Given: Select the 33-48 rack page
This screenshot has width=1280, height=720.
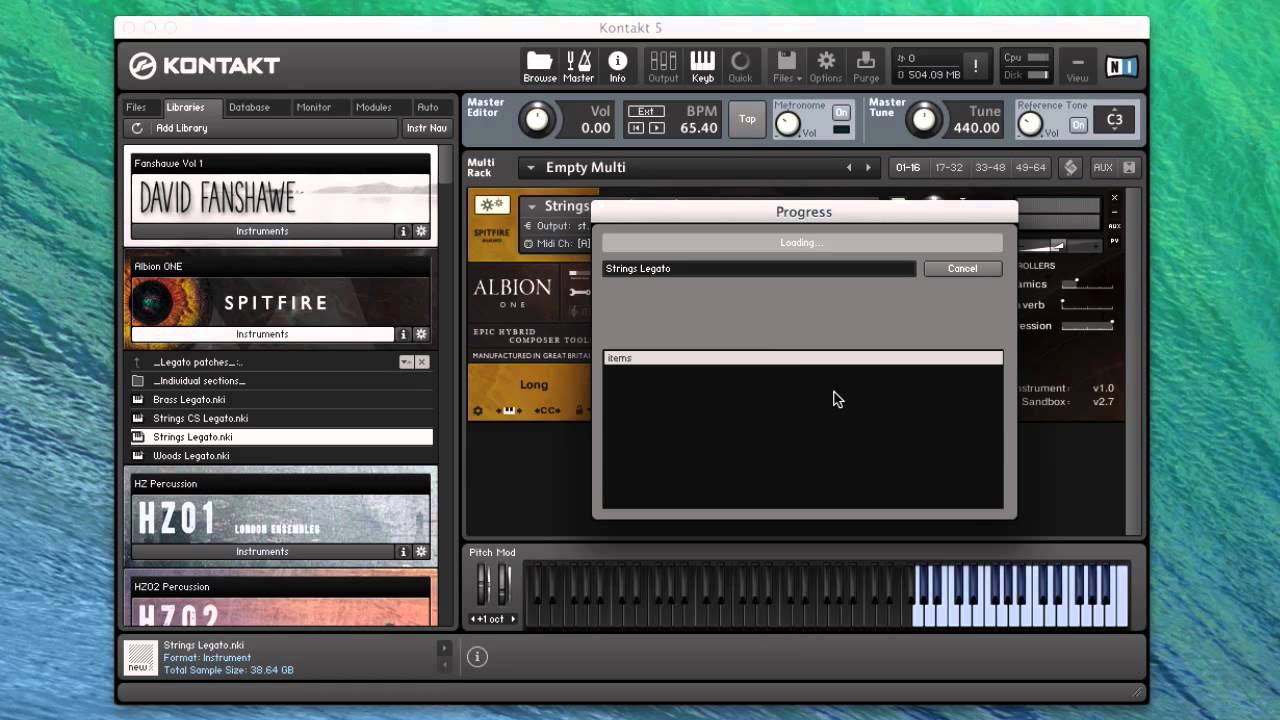Looking at the screenshot, I should tap(990, 167).
